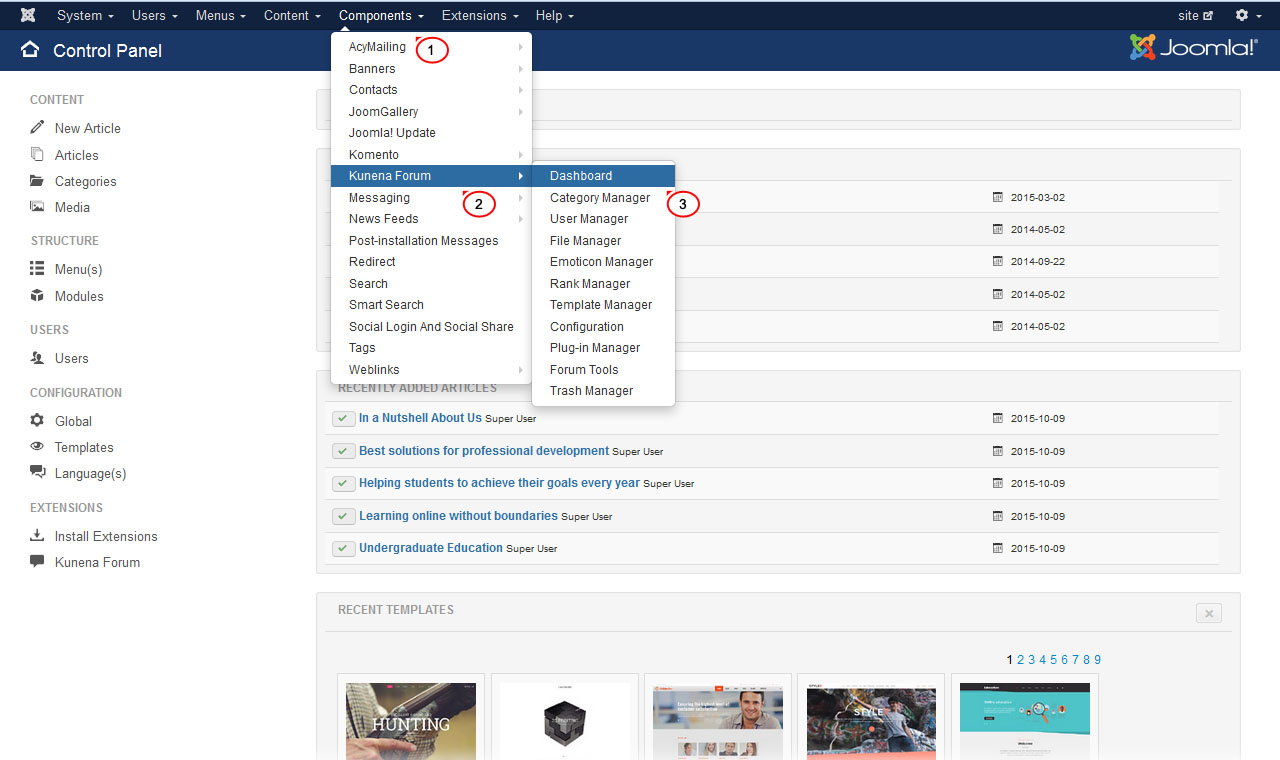1280x760 pixels.
Task: Click the Users people icon
Action: [37, 357]
